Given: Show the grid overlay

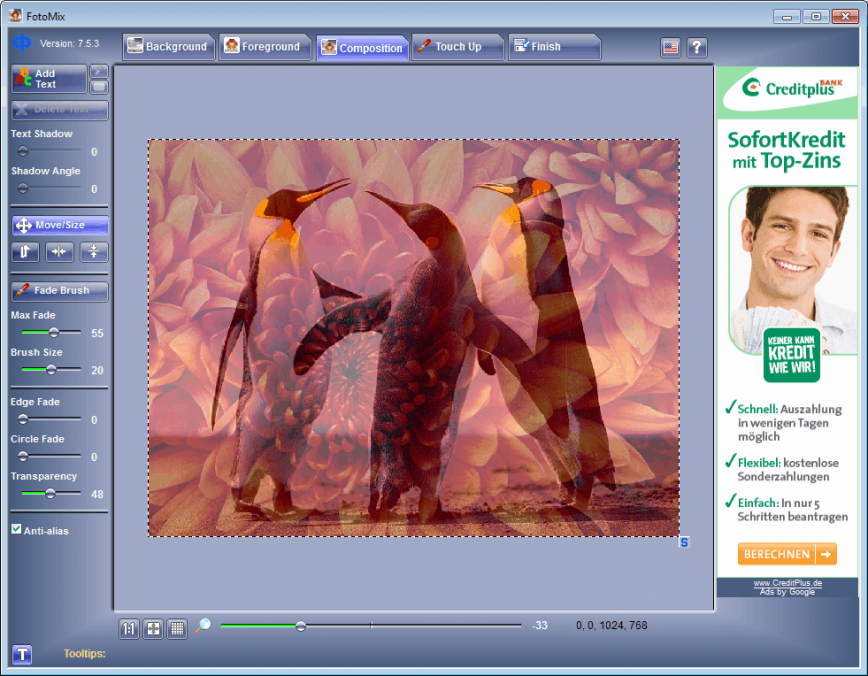Looking at the screenshot, I should click(176, 628).
